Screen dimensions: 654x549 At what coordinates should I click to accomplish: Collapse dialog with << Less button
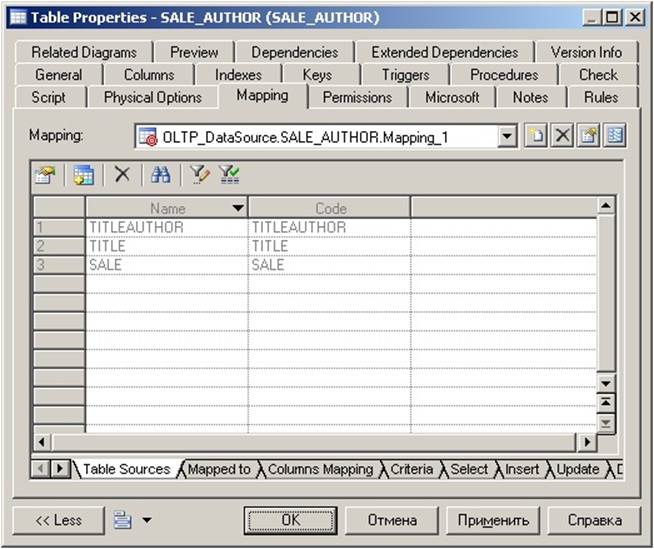(58, 520)
